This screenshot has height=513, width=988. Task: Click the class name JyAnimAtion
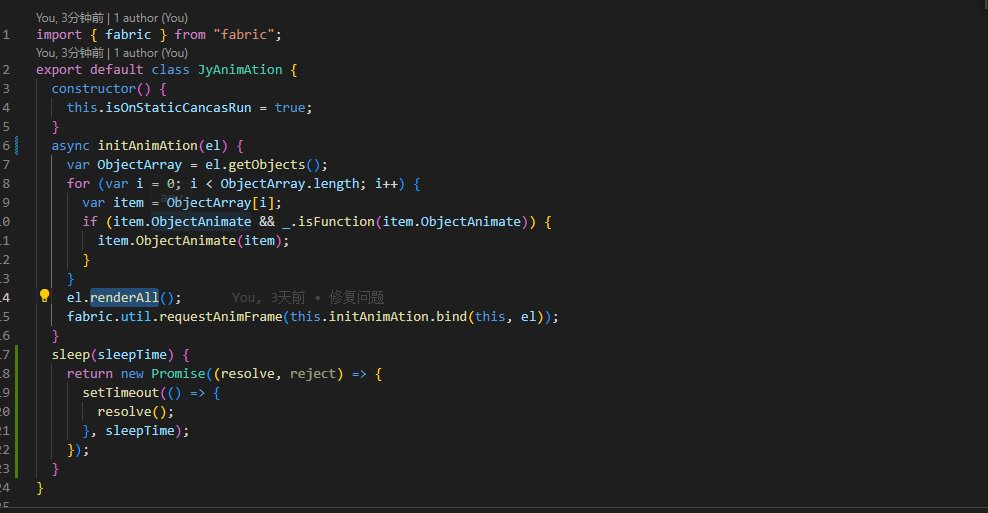coord(240,70)
